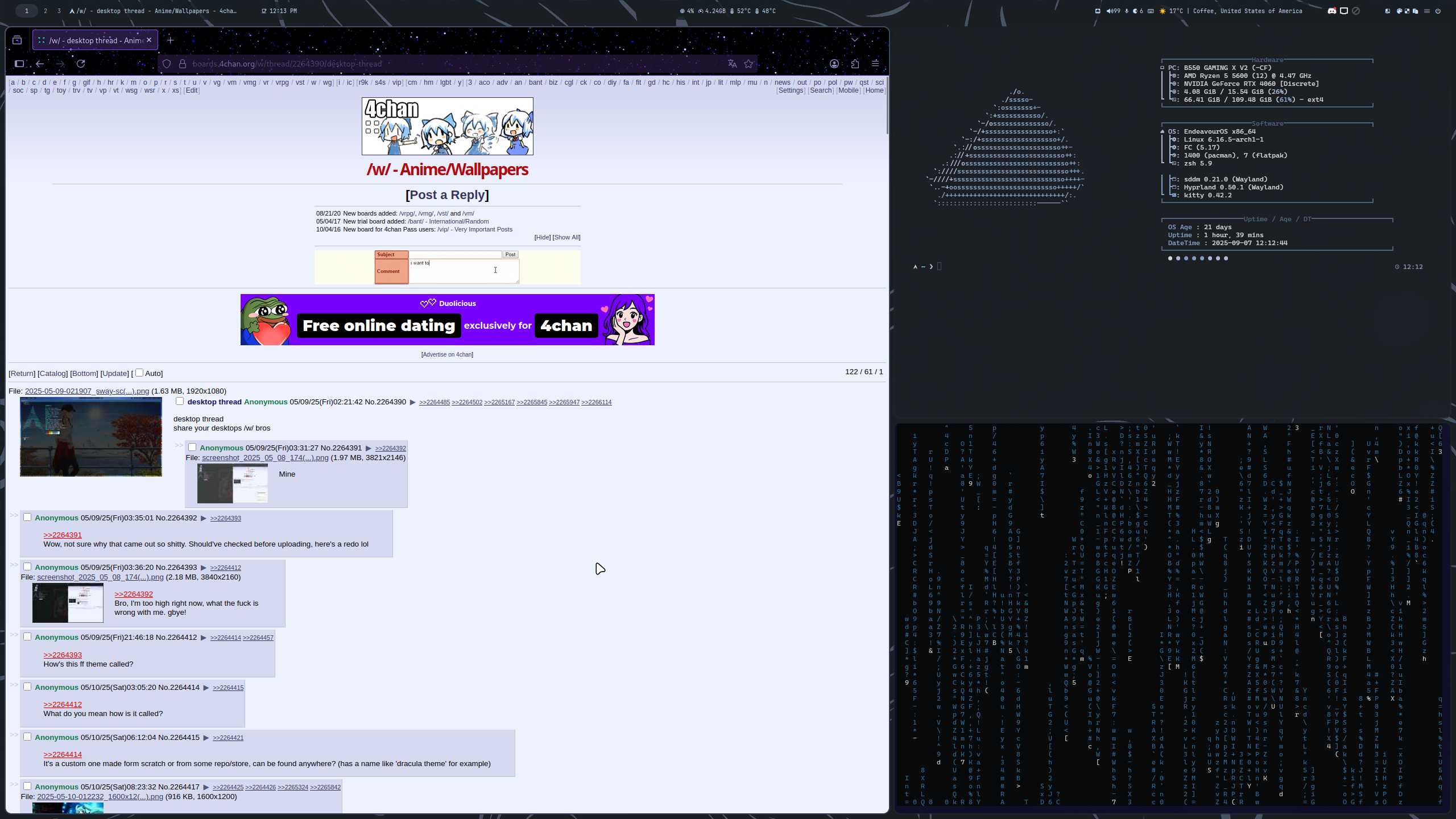1456x819 pixels.
Task: Enable the Auto update checkbox
Action: click(x=139, y=373)
